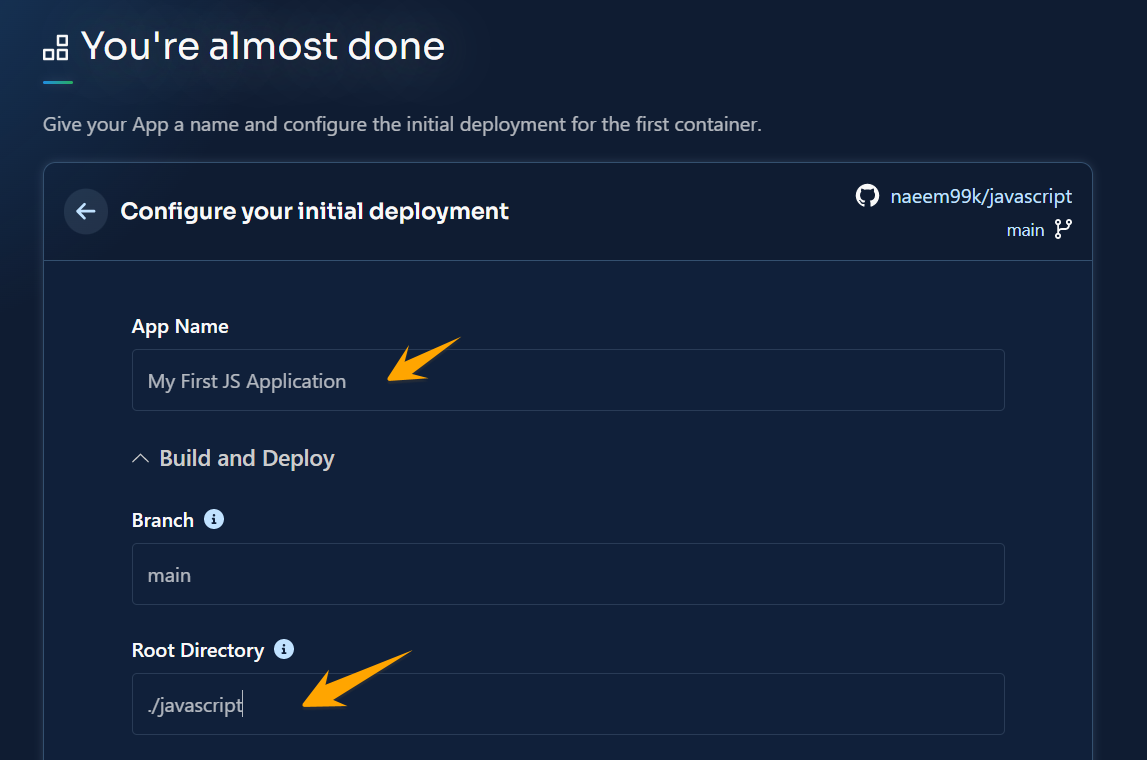
Task: Click the "Configure your initial deployment" heading
Action: (315, 211)
